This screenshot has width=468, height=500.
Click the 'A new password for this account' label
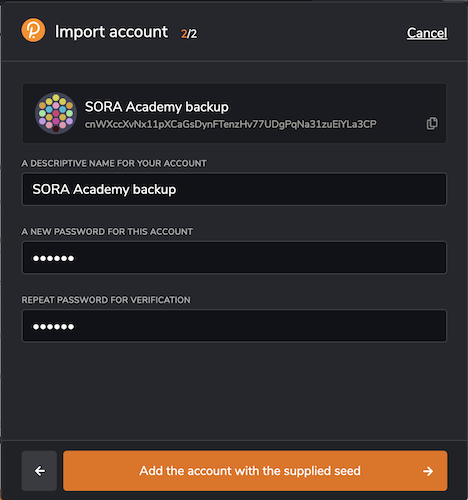pos(107,232)
